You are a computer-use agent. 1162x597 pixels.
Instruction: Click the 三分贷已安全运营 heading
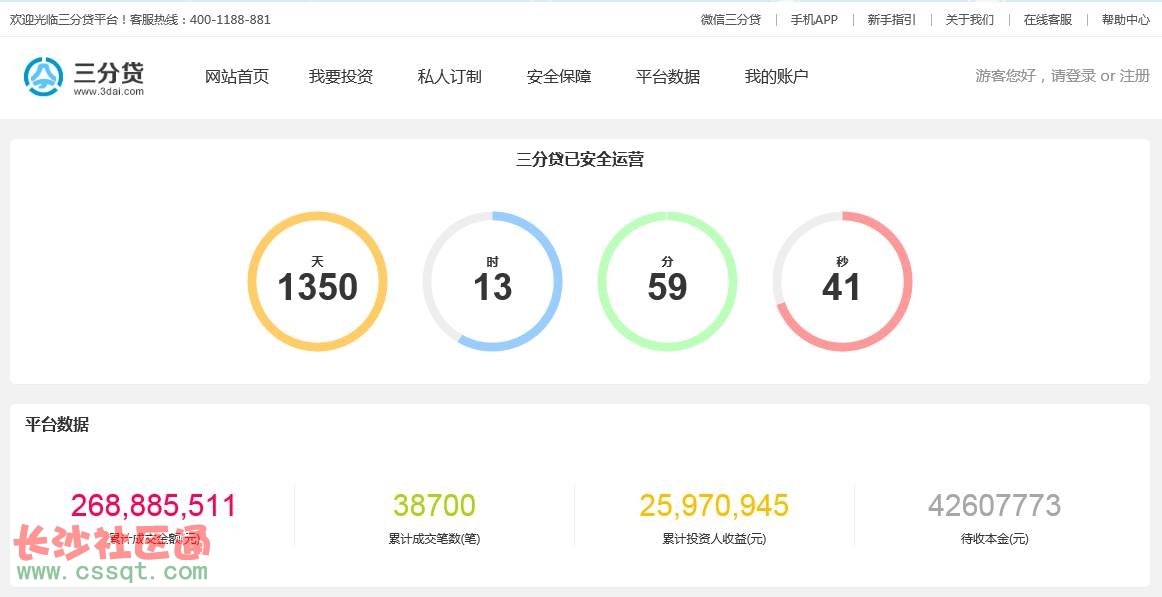[580, 159]
